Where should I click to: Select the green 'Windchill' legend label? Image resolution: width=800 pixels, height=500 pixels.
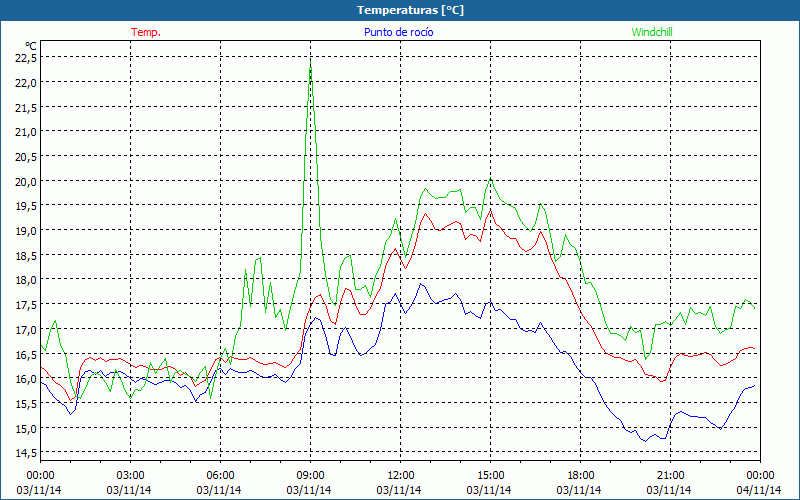pyautogui.click(x=652, y=32)
